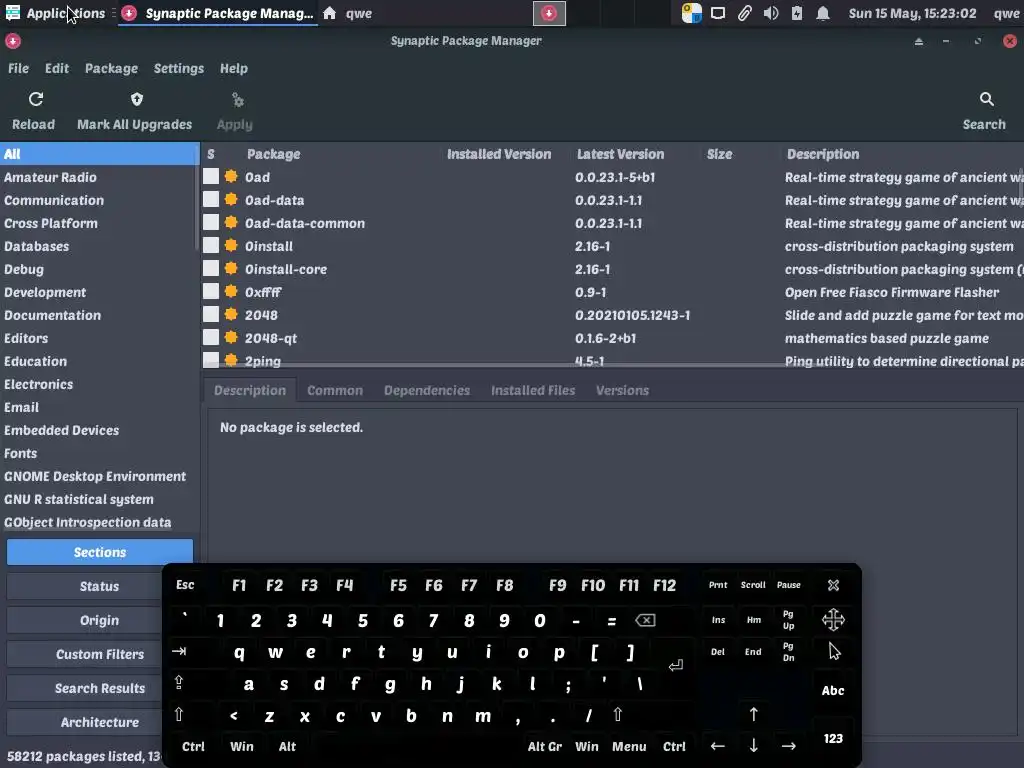Open the Edit menu
Viewport: 1024px width, 768px height.
pyautogui.click(x=57, y=68)
